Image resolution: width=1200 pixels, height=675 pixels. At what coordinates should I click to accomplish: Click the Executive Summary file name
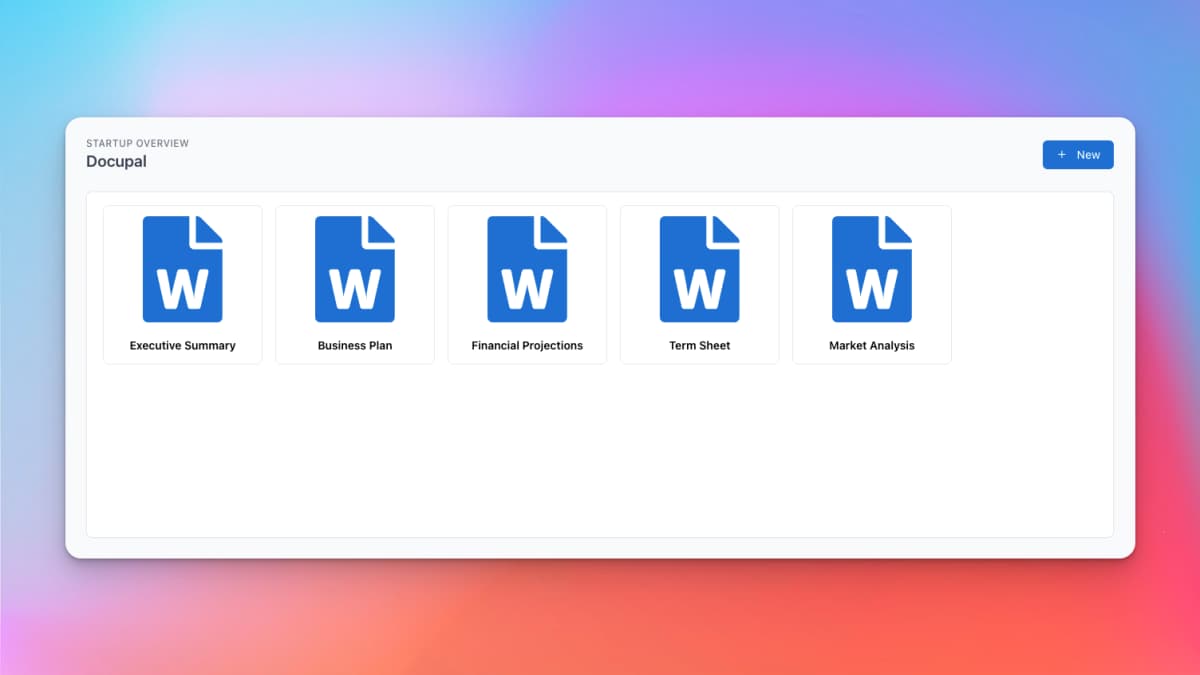182,346
